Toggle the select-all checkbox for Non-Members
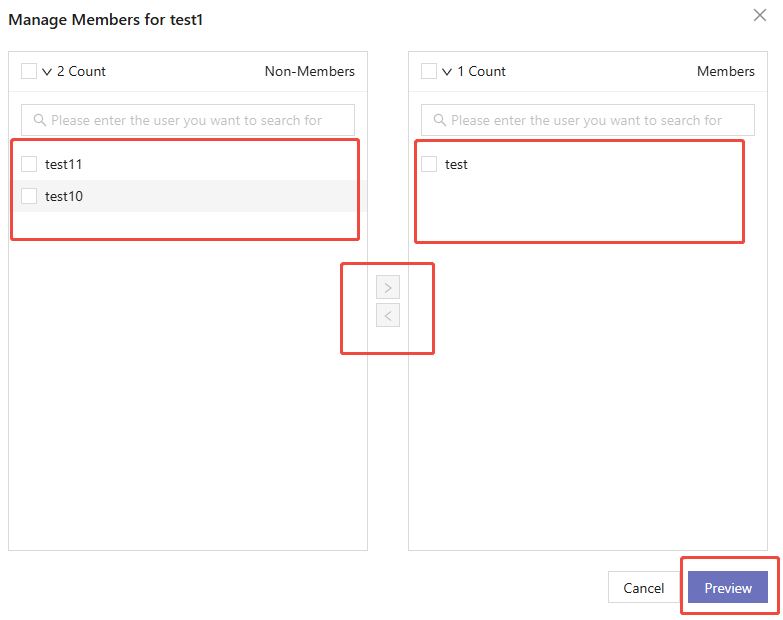The width and height of the screenshot is (783, 620). (29, 71)
